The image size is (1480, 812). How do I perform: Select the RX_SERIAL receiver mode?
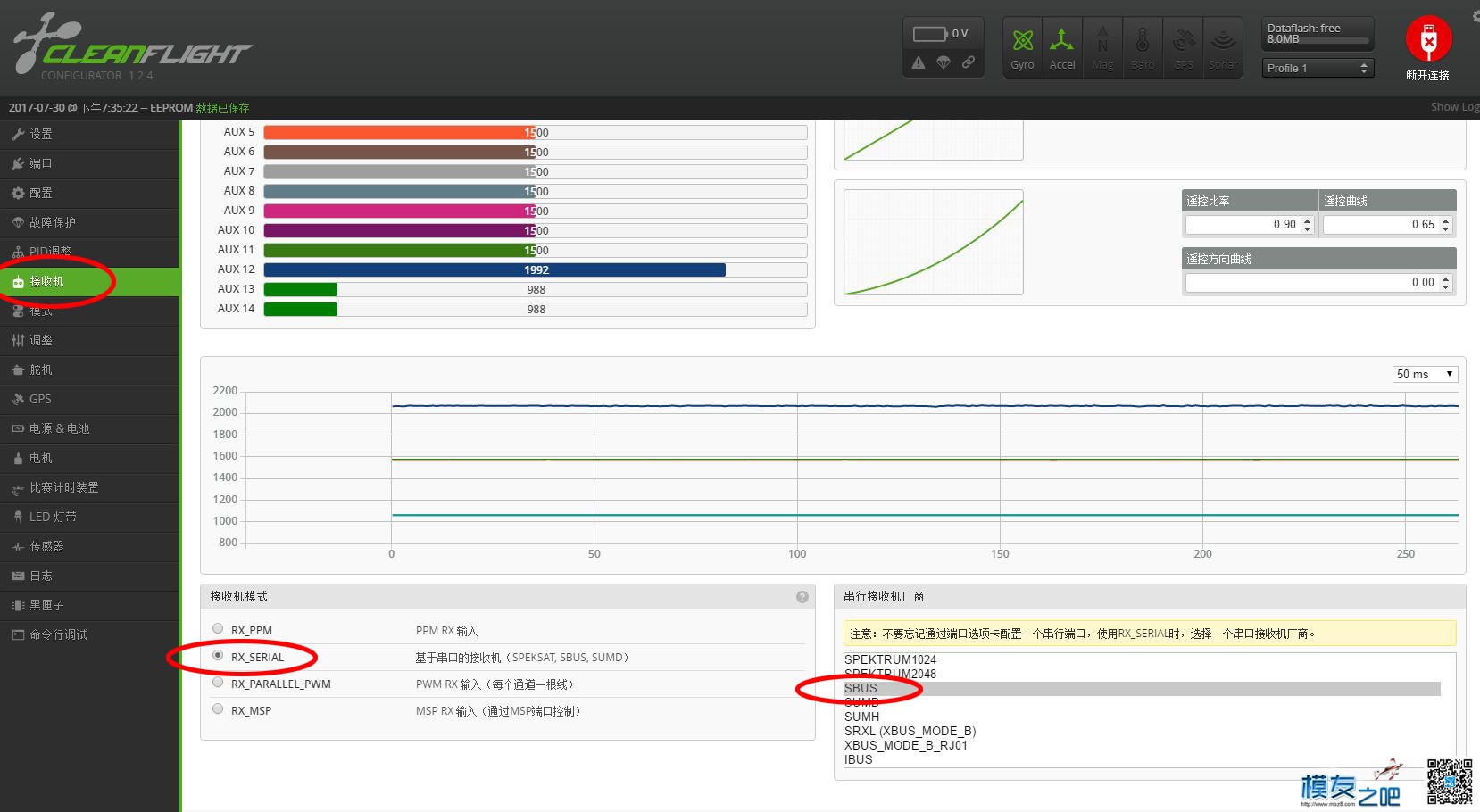[x=218, y=656]
